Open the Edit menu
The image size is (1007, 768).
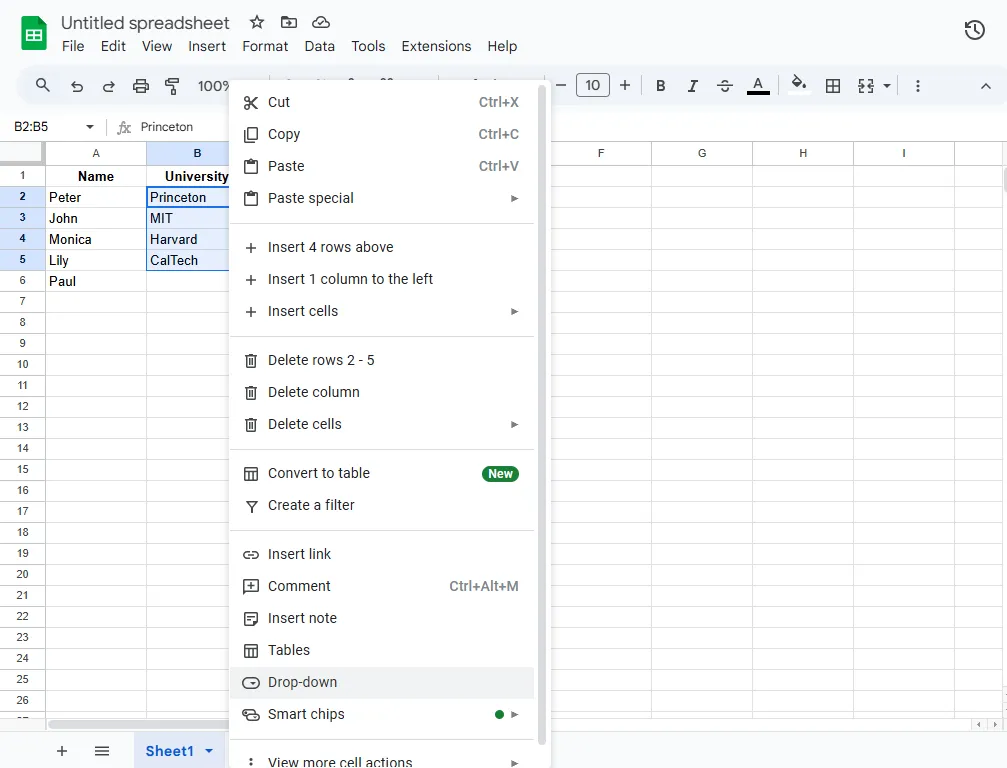[113, 46]
